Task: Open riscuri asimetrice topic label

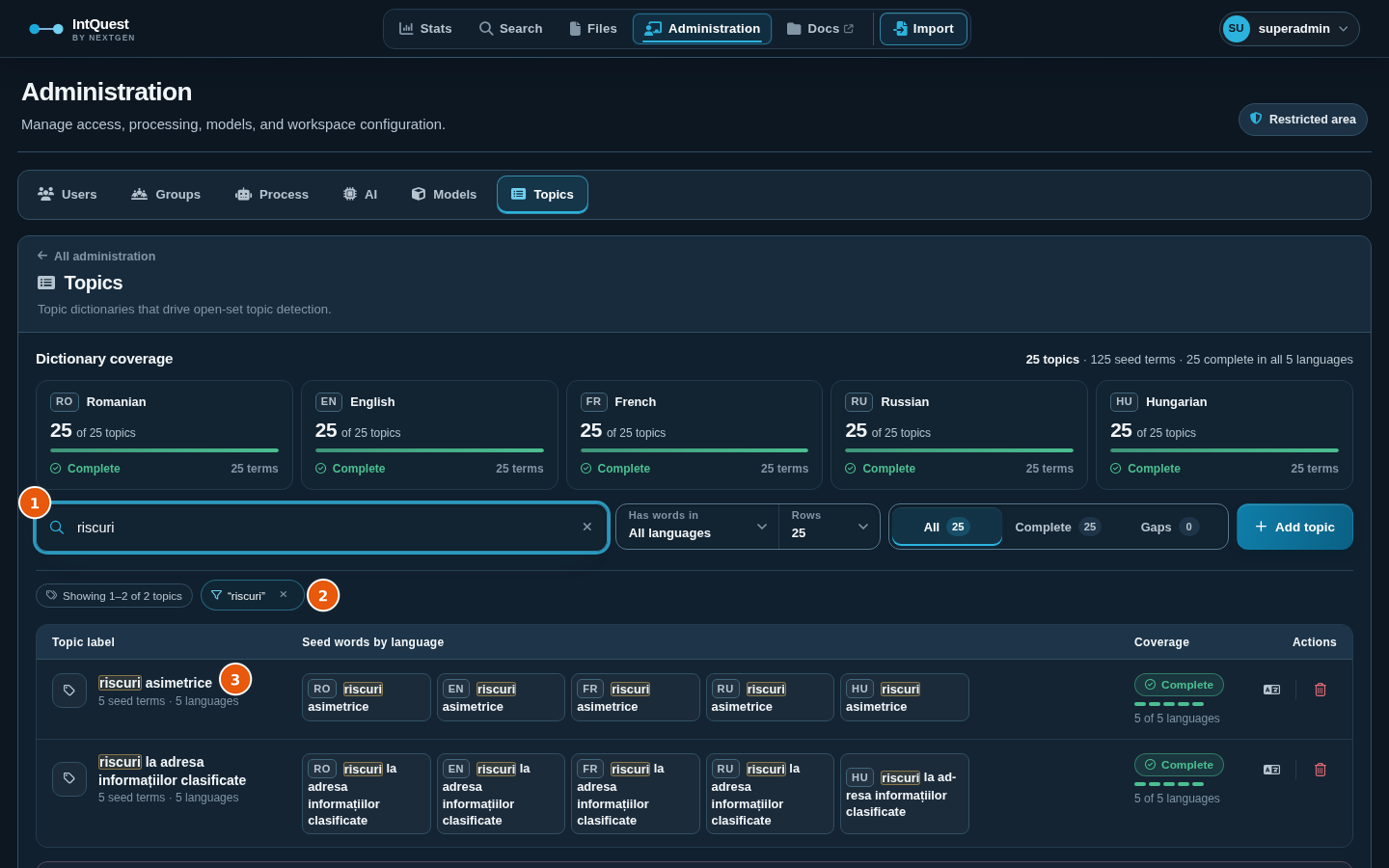Action: 155,683
